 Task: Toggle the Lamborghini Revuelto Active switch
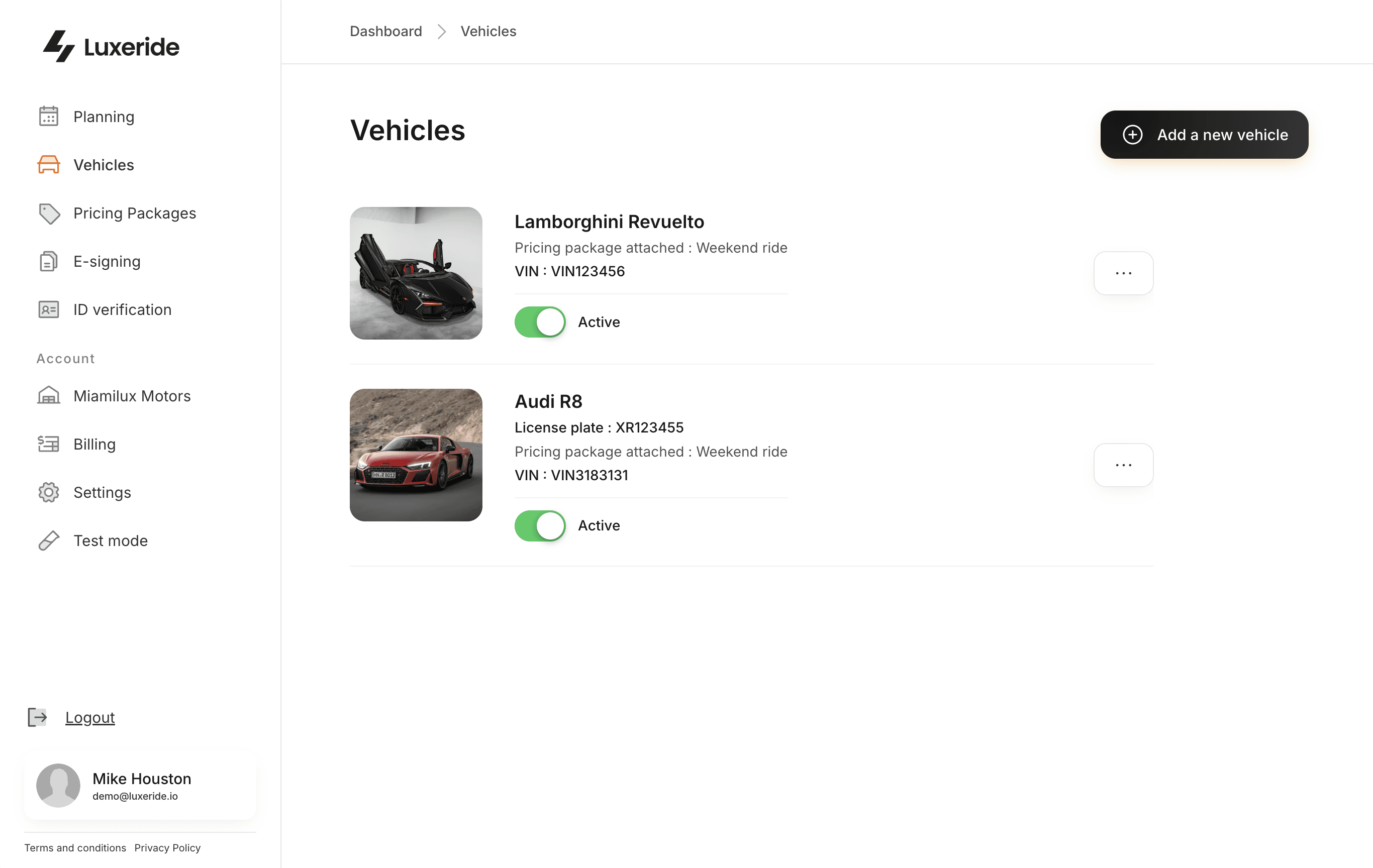coord(539,321)
